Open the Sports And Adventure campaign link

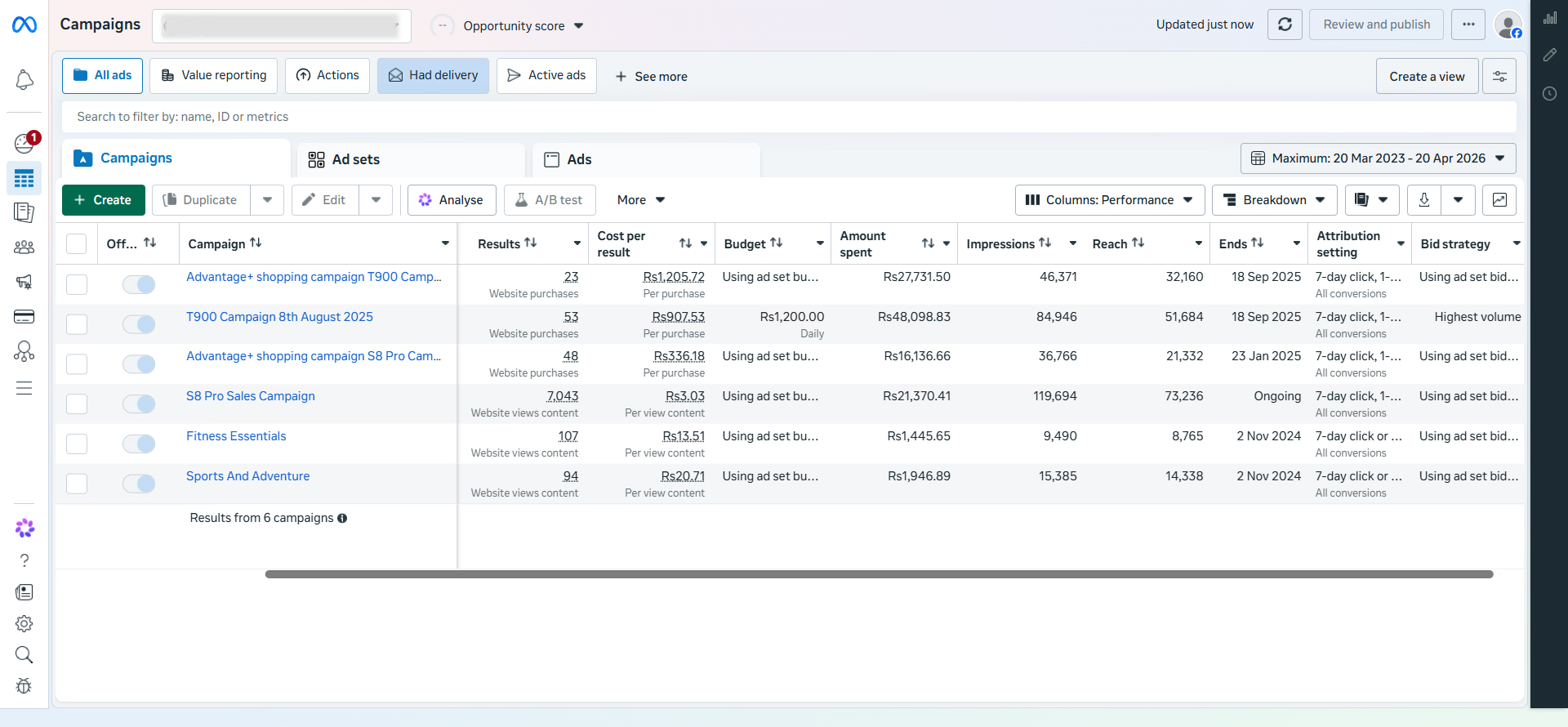point(247,476)
